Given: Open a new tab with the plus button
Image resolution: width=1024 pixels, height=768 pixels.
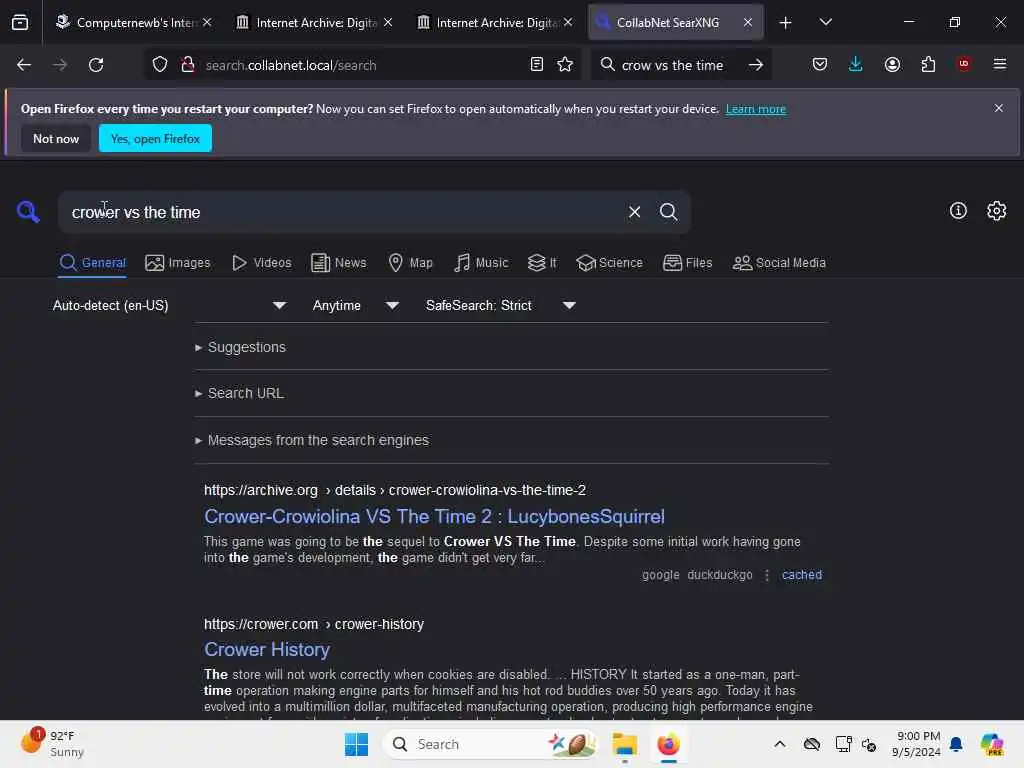Looking at the screenshot, I should 786,23.
